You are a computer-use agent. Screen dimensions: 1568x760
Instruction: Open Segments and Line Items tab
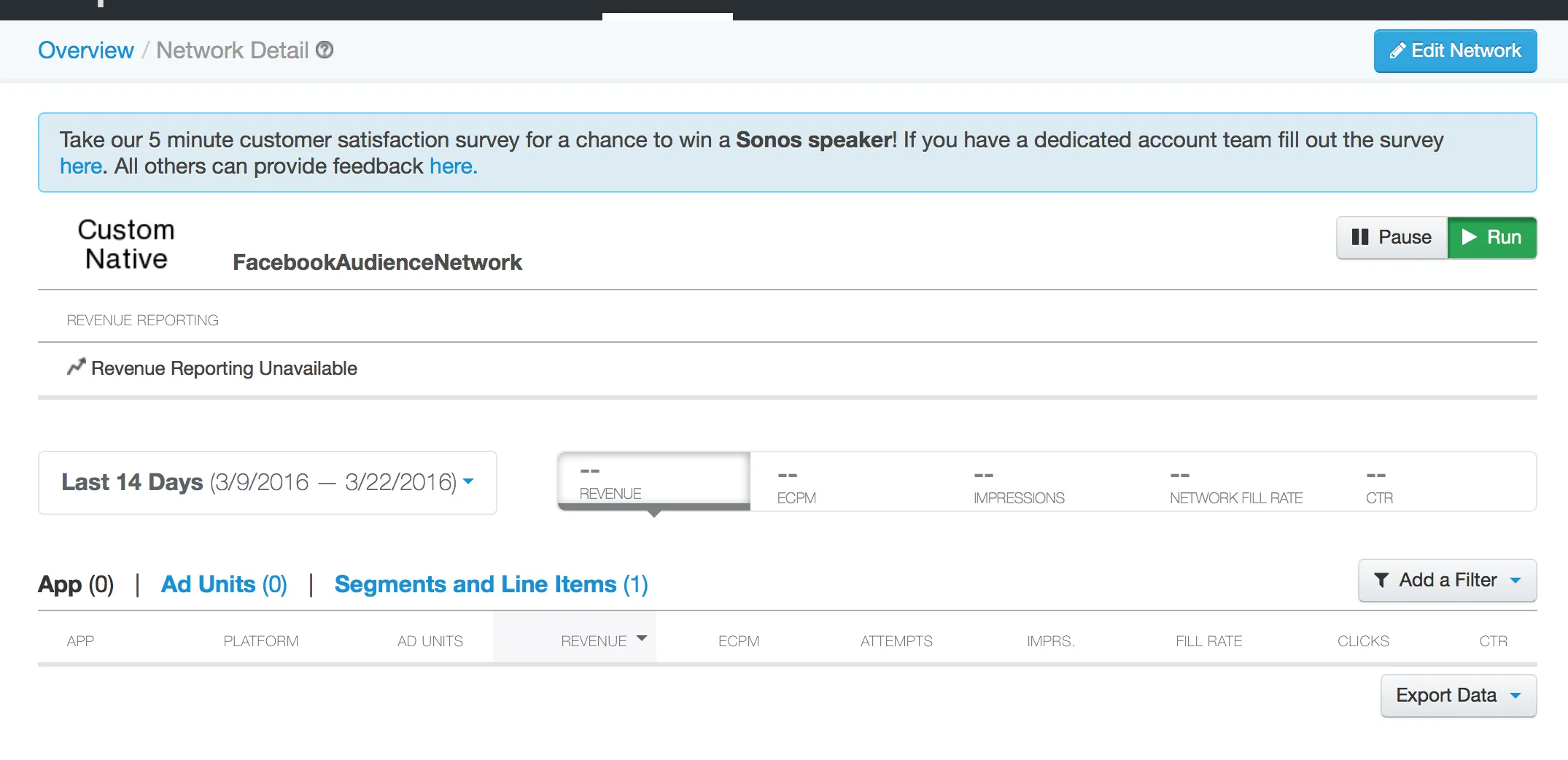click(x=491, y=584)
